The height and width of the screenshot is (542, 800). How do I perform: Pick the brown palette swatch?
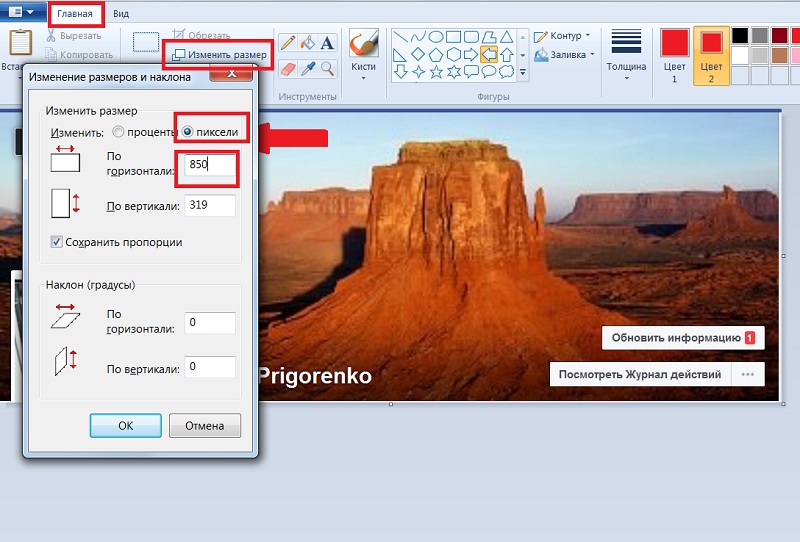pos(780,55)
